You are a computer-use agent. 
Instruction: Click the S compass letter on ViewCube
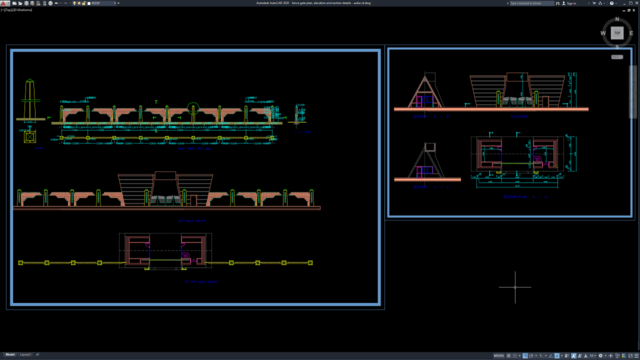[617, 47]
